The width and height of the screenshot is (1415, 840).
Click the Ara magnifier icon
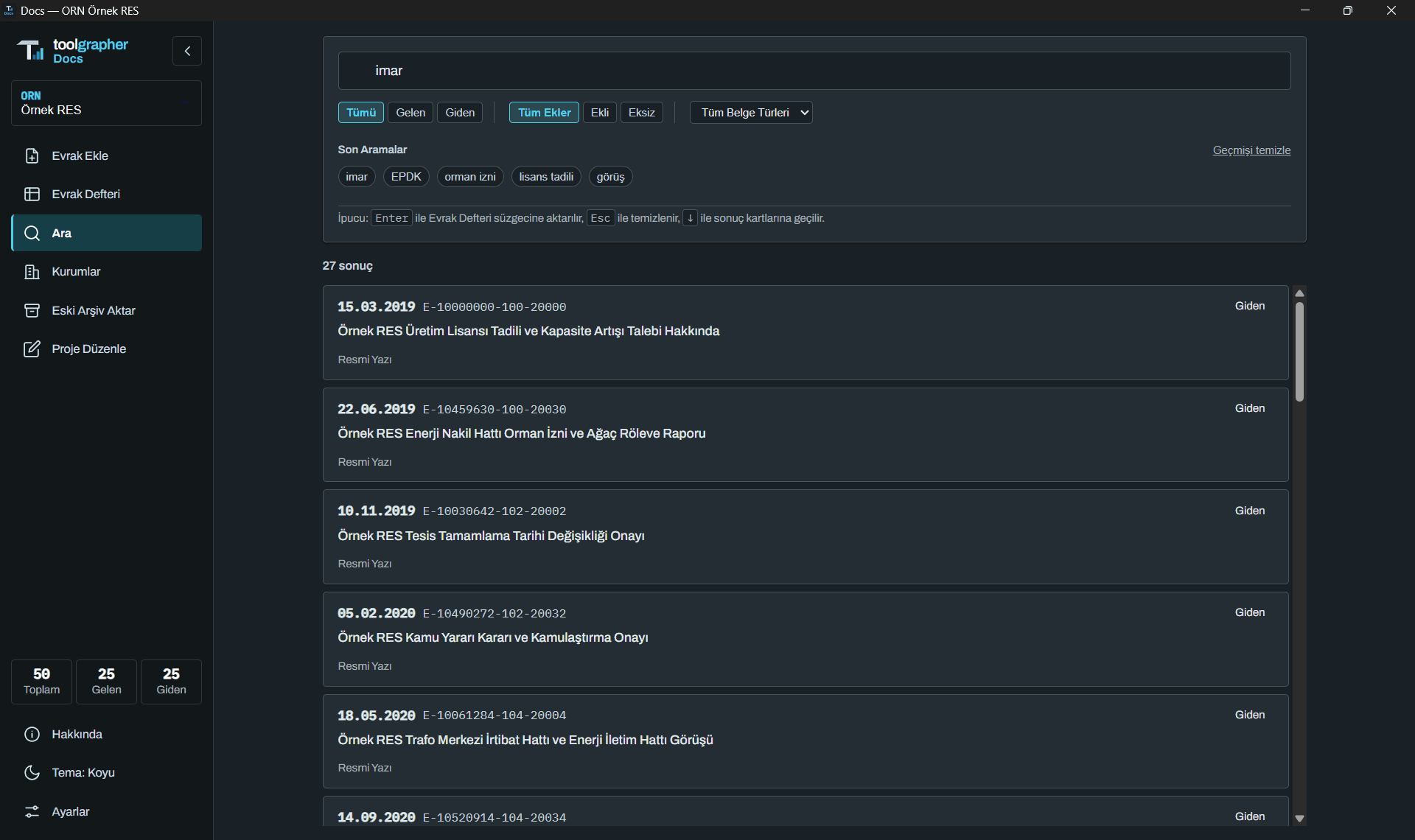click(x=32, y=233)
